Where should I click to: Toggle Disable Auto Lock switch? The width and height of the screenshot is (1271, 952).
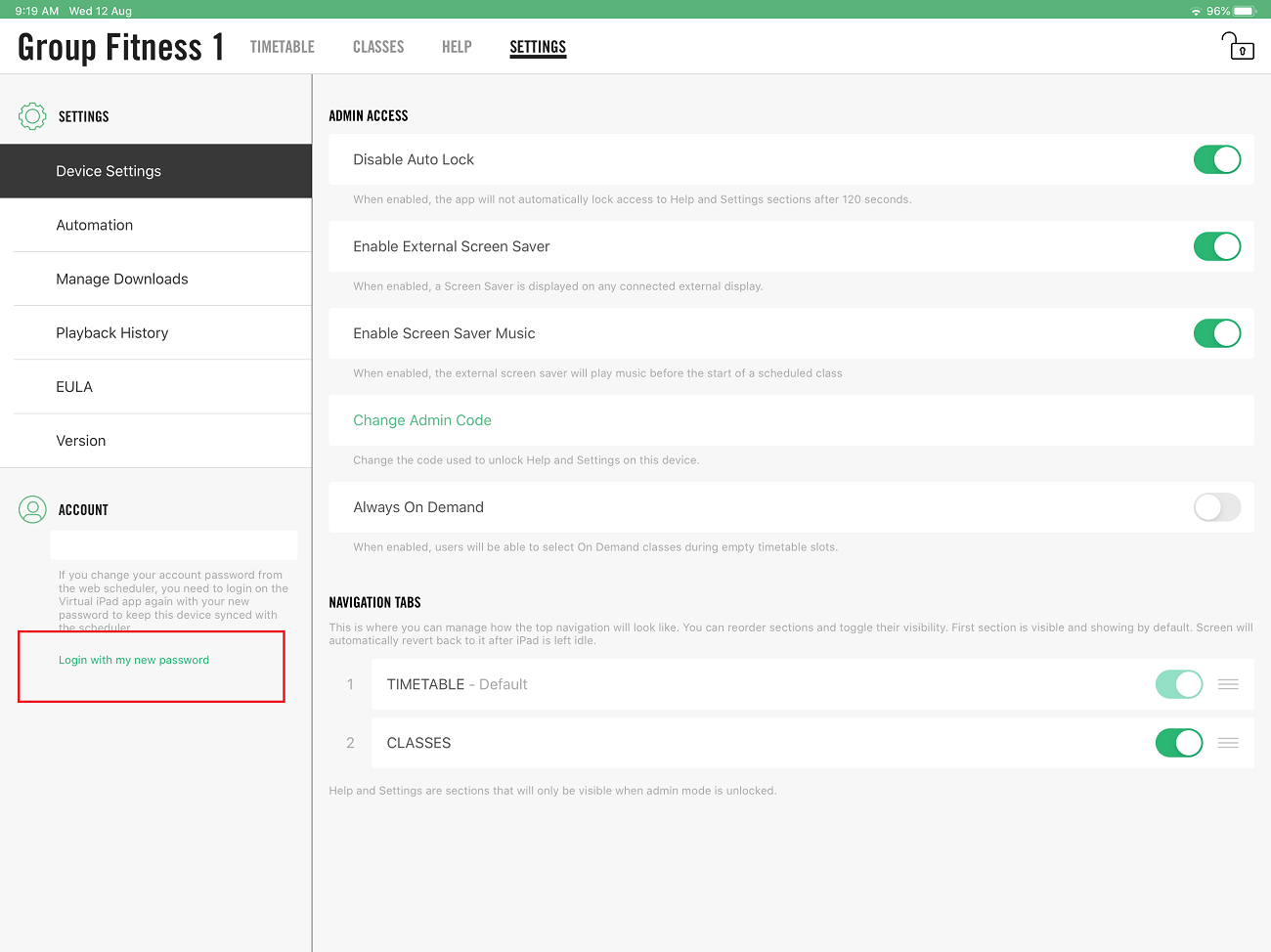(1217, 159)
